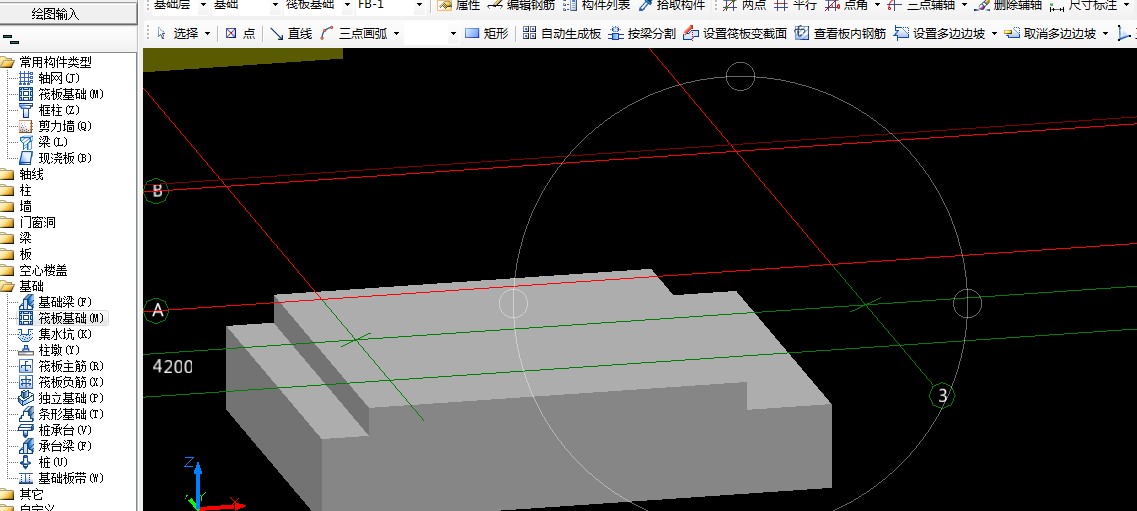
Task: Choose the 框柱(Z) component type
Action: tap(49, 110)
